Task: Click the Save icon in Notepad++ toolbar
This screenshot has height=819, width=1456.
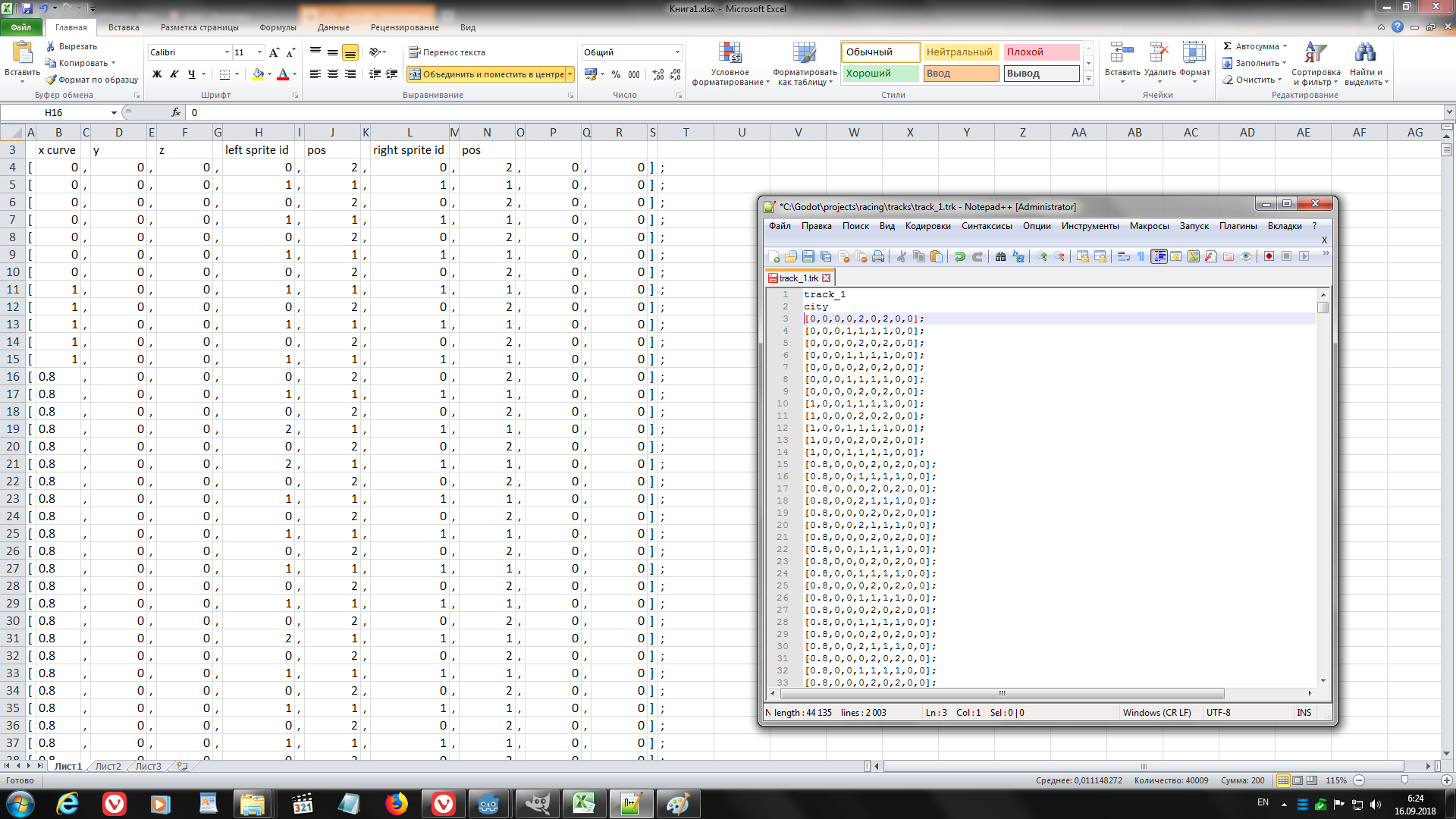Action: (x=808, y=257)
